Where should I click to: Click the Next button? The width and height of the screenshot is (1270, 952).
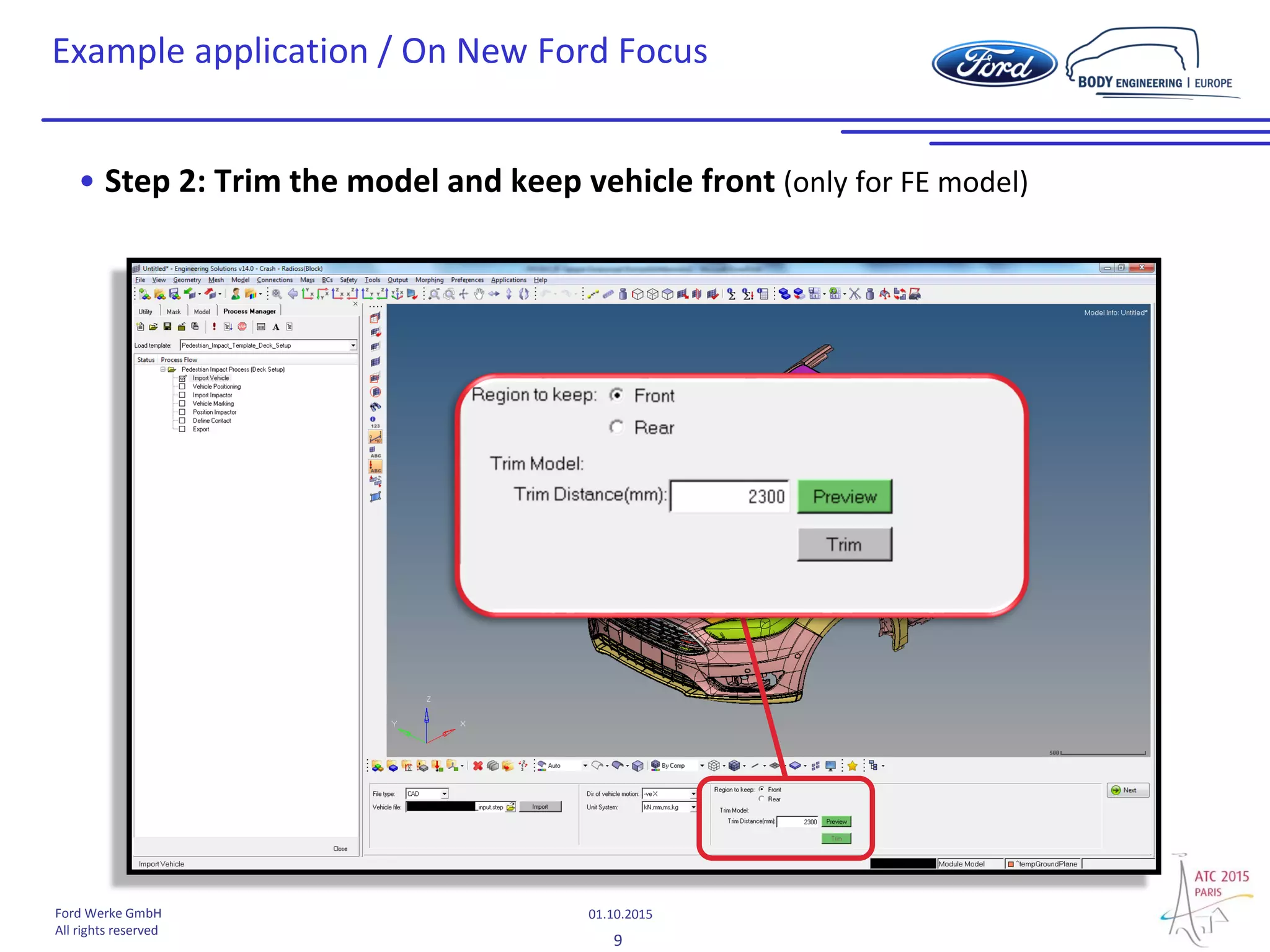[x=1128, y=790]
